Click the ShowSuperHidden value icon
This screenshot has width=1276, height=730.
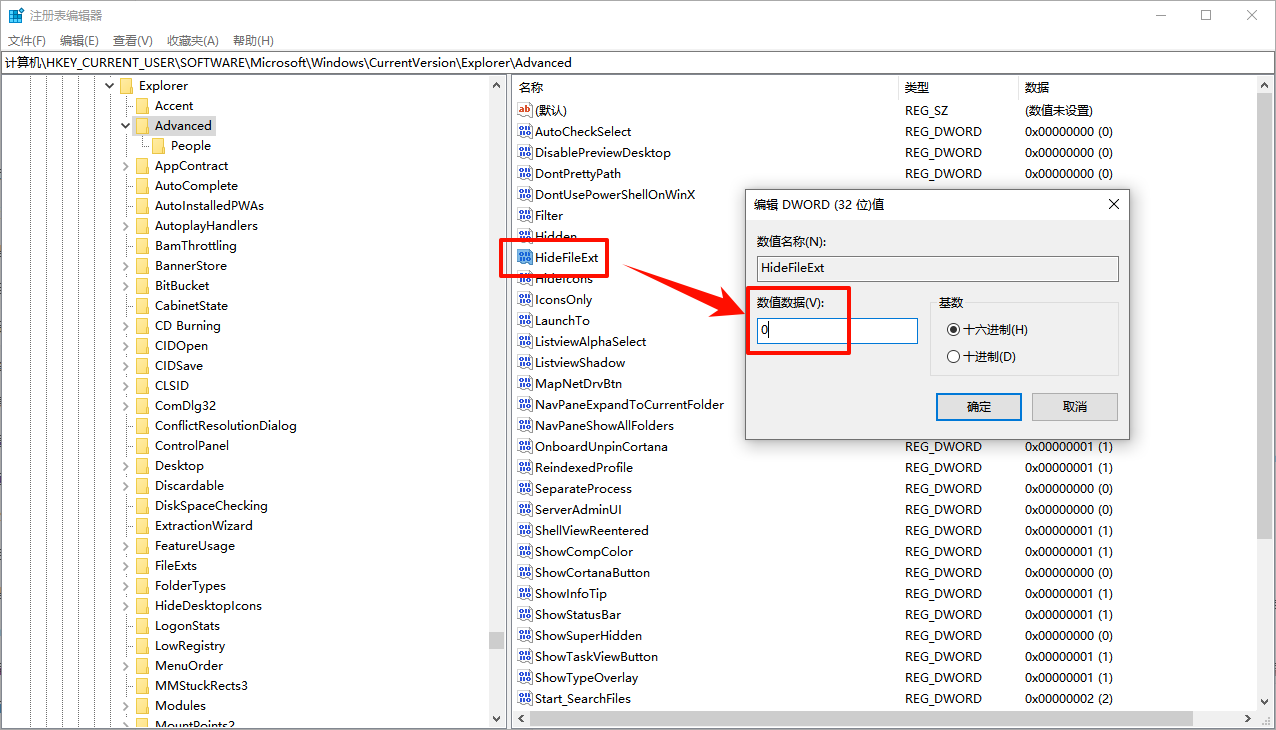click(x=525, y=635)
